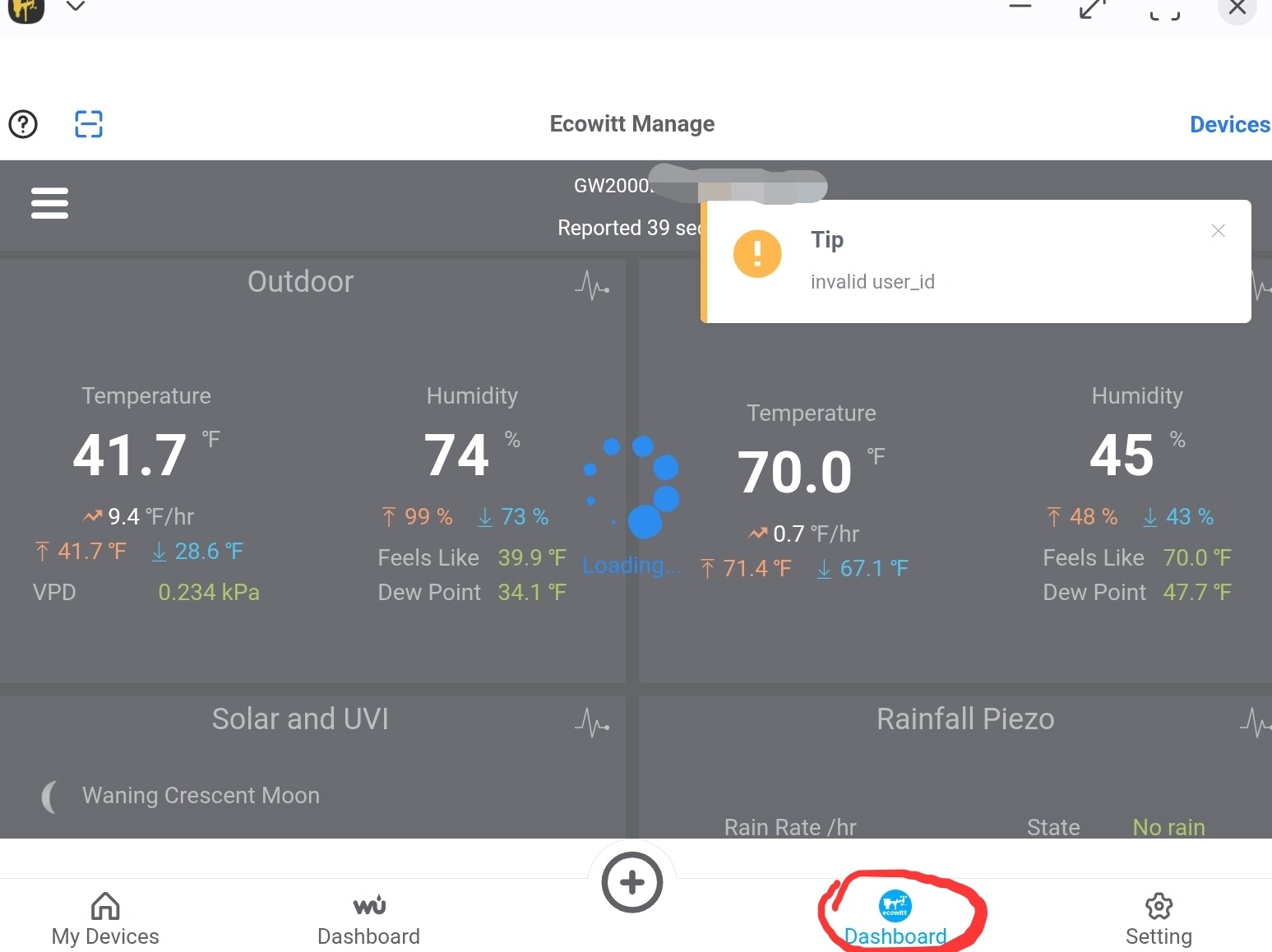The height and width of the screenshot is (952, 1272).
Task: Tap the outdoor temperature 41.7 reading
Action: point(130,455)
